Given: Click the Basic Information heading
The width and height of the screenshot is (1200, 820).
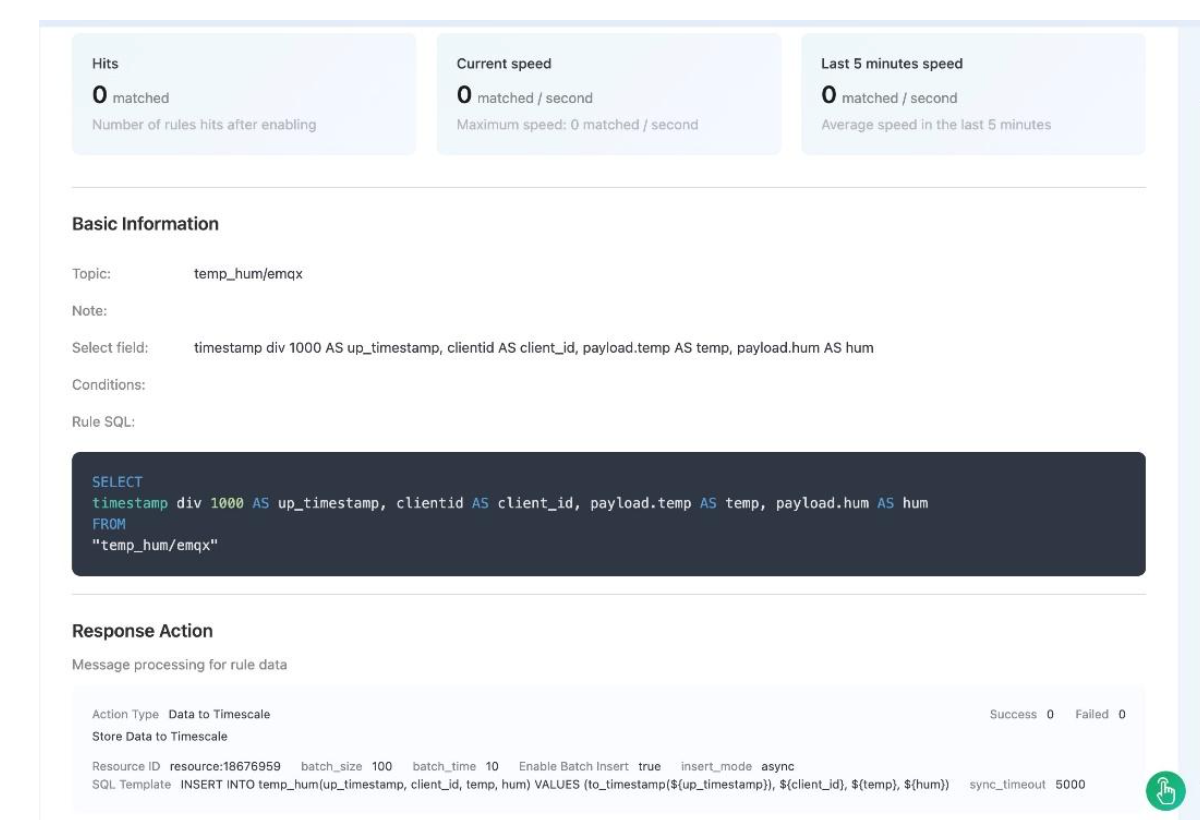Looking at the screenshot, I should [x=145, y=224].
